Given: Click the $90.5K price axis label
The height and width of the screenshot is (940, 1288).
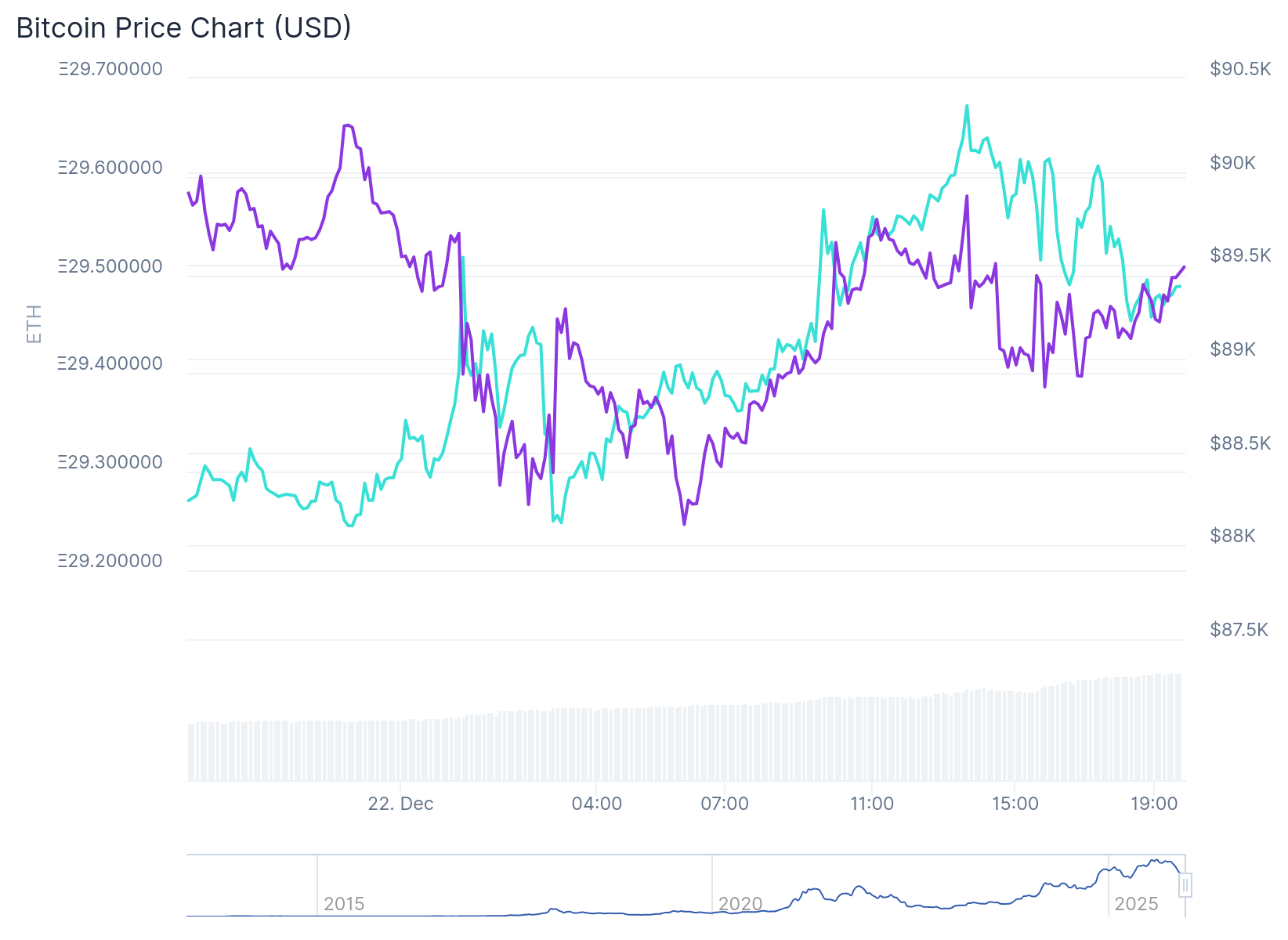Looking at the screenshot, I should coord(1240,69).
